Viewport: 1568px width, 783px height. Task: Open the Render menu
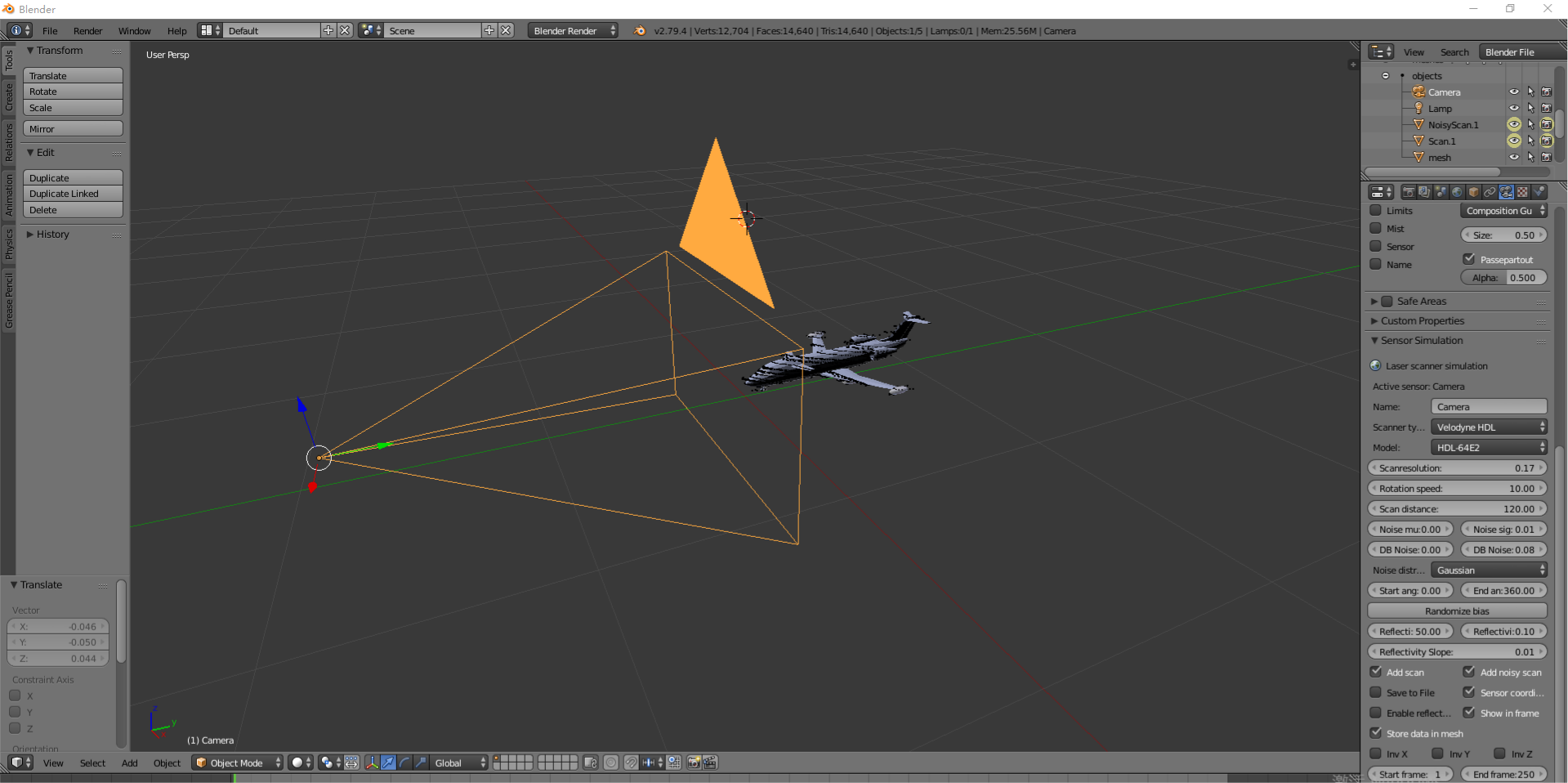coord(87,31)
